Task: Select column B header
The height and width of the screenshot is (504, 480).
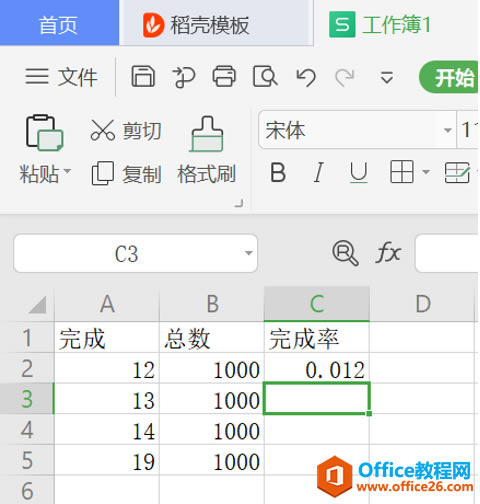Action: click(212, 304)
